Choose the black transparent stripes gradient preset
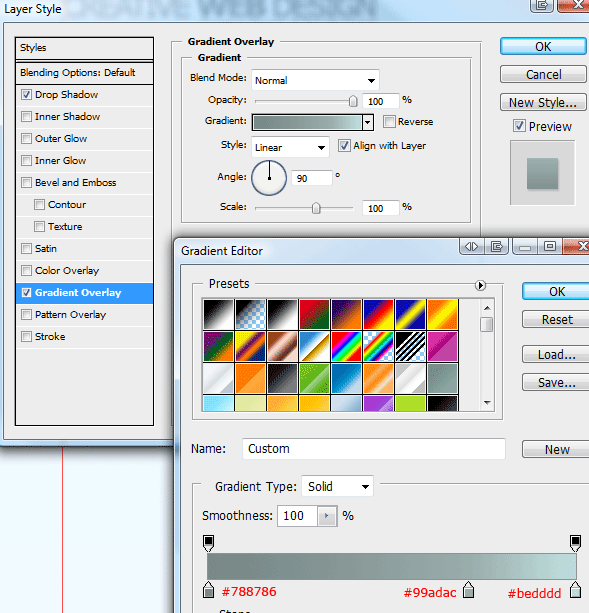Viewport: 589px width, 613px height. tap(410, 346)
